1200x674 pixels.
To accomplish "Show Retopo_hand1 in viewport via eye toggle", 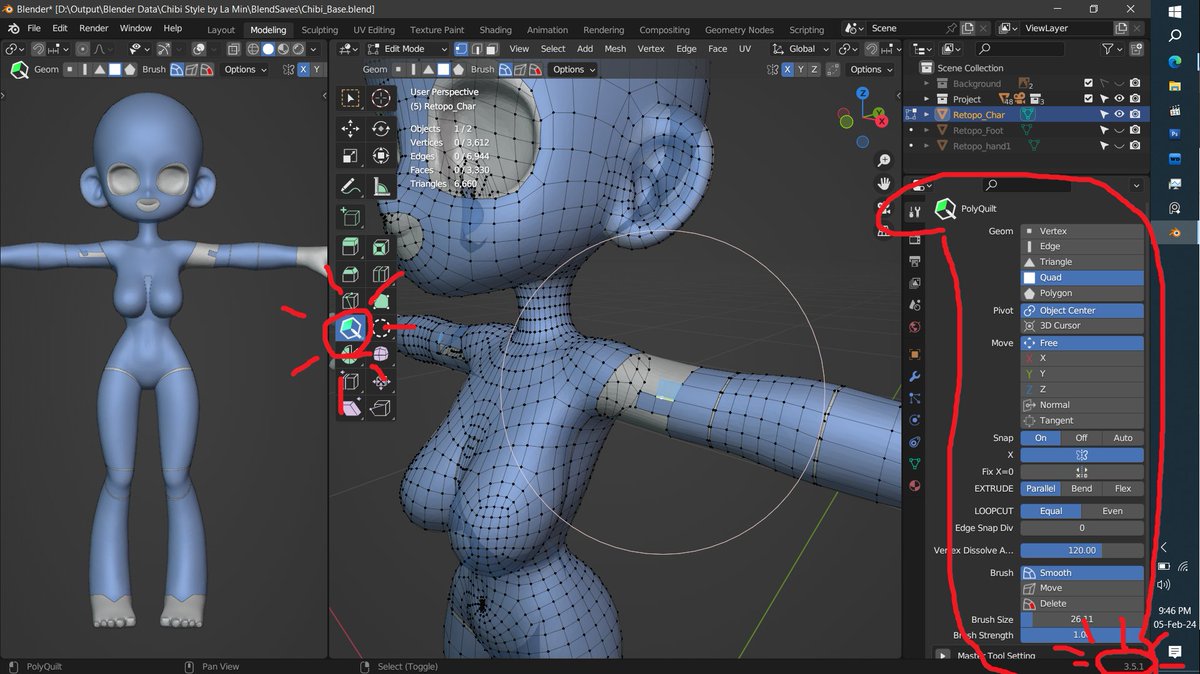I will tap(1120, 145).
